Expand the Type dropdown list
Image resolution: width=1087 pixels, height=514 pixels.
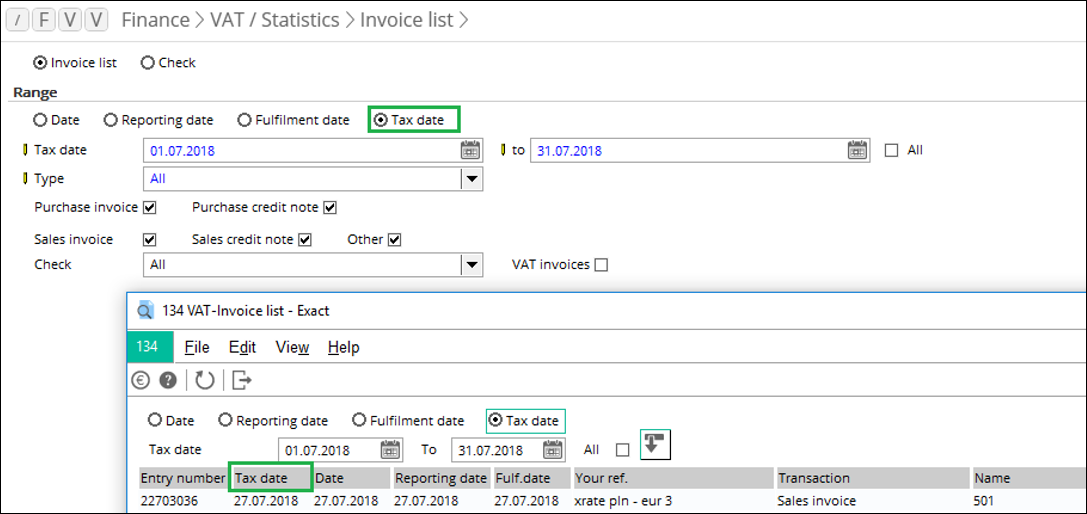(x=471, y=179)
